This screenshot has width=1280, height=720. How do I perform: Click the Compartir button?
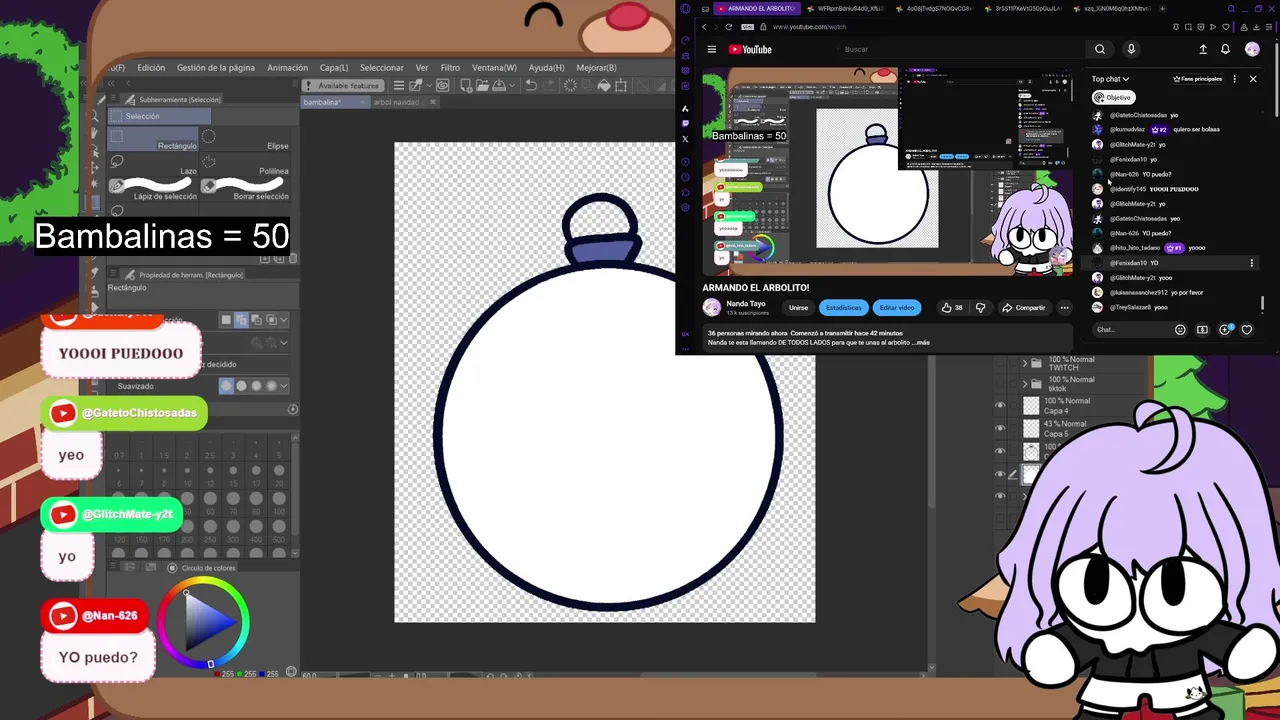pos(1024,307)
